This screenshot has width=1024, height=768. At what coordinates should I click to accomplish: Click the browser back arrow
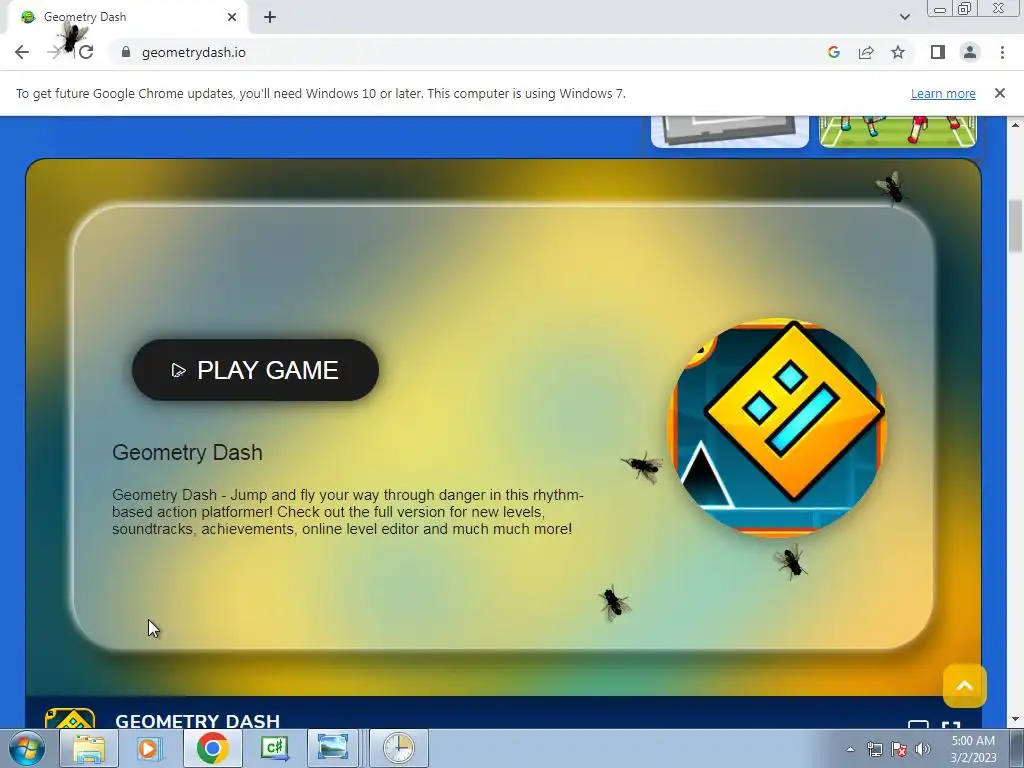click(x=22, y=52)
